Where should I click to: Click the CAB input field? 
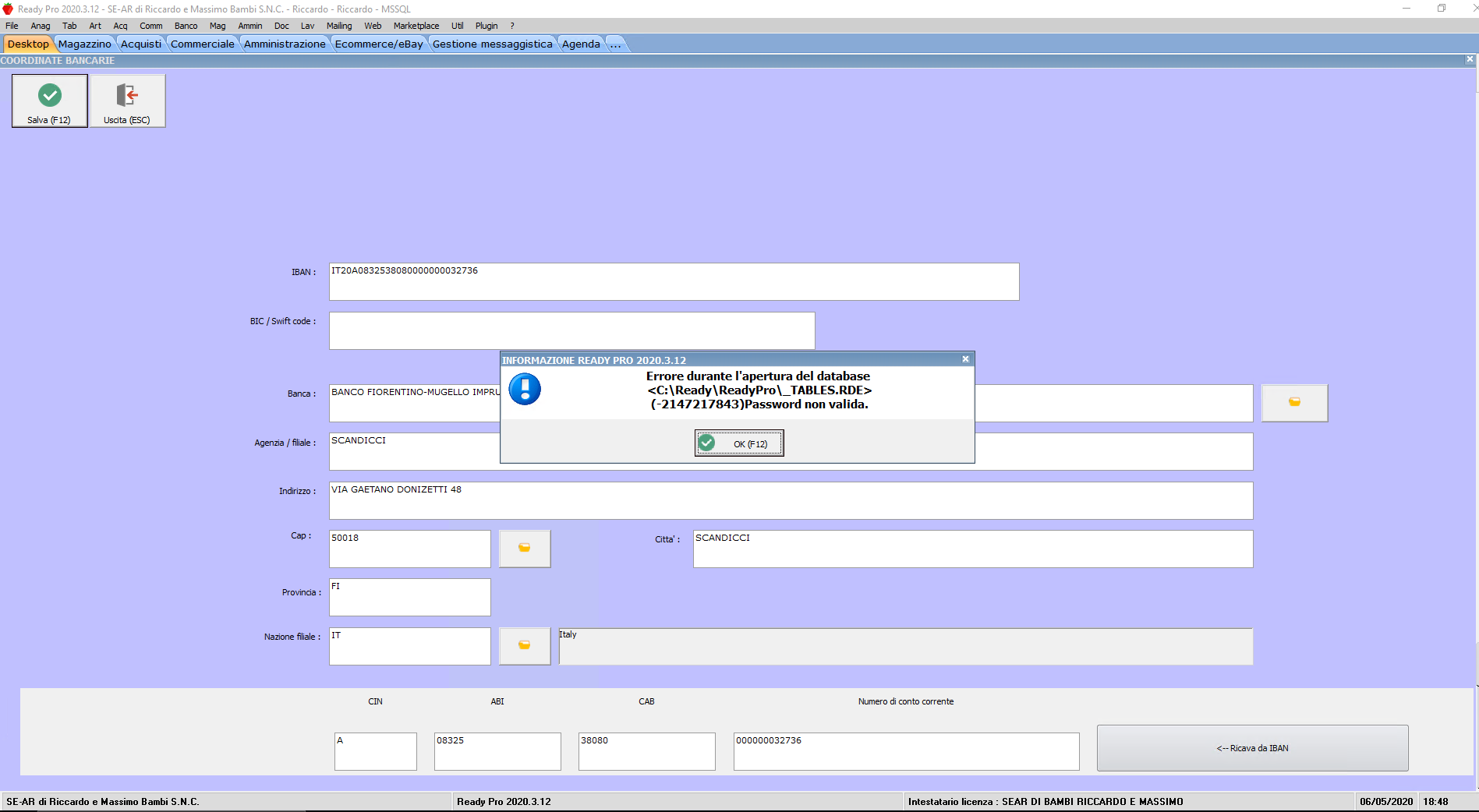(x=646, y=751)
